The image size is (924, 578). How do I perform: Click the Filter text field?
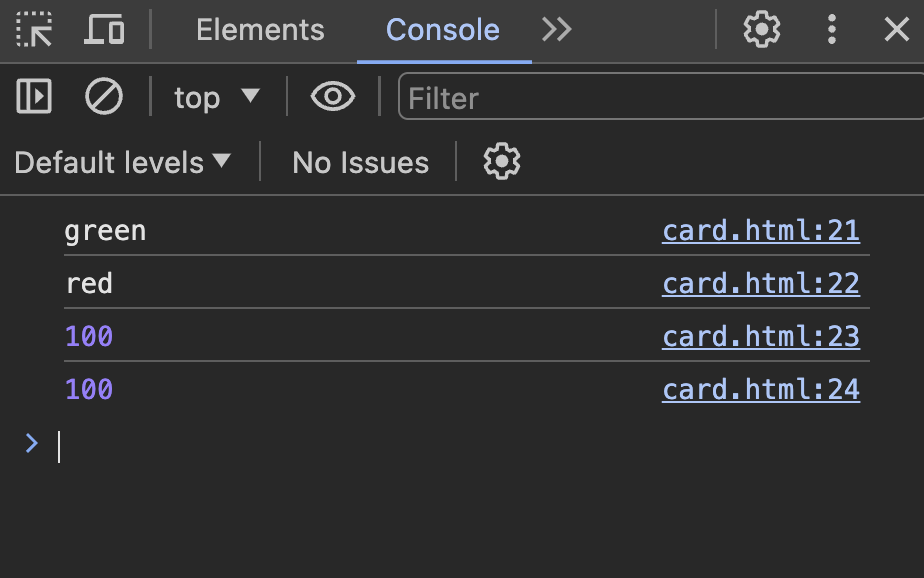point(660,98)
